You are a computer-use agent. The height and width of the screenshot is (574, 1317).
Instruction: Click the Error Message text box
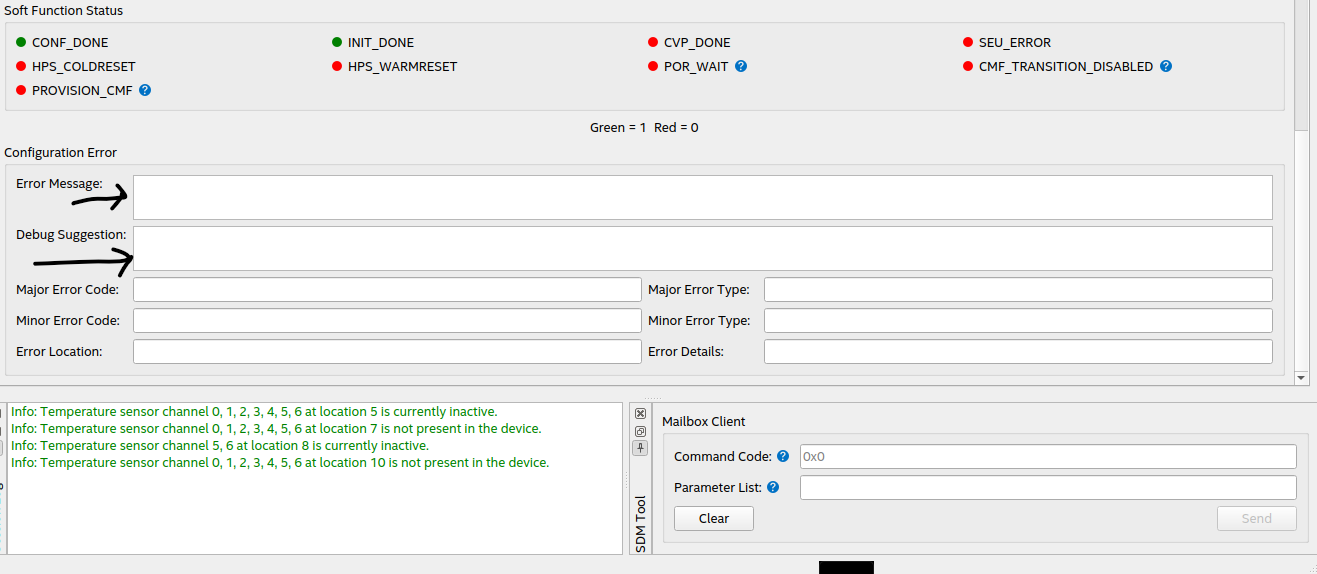pos(702,198)
